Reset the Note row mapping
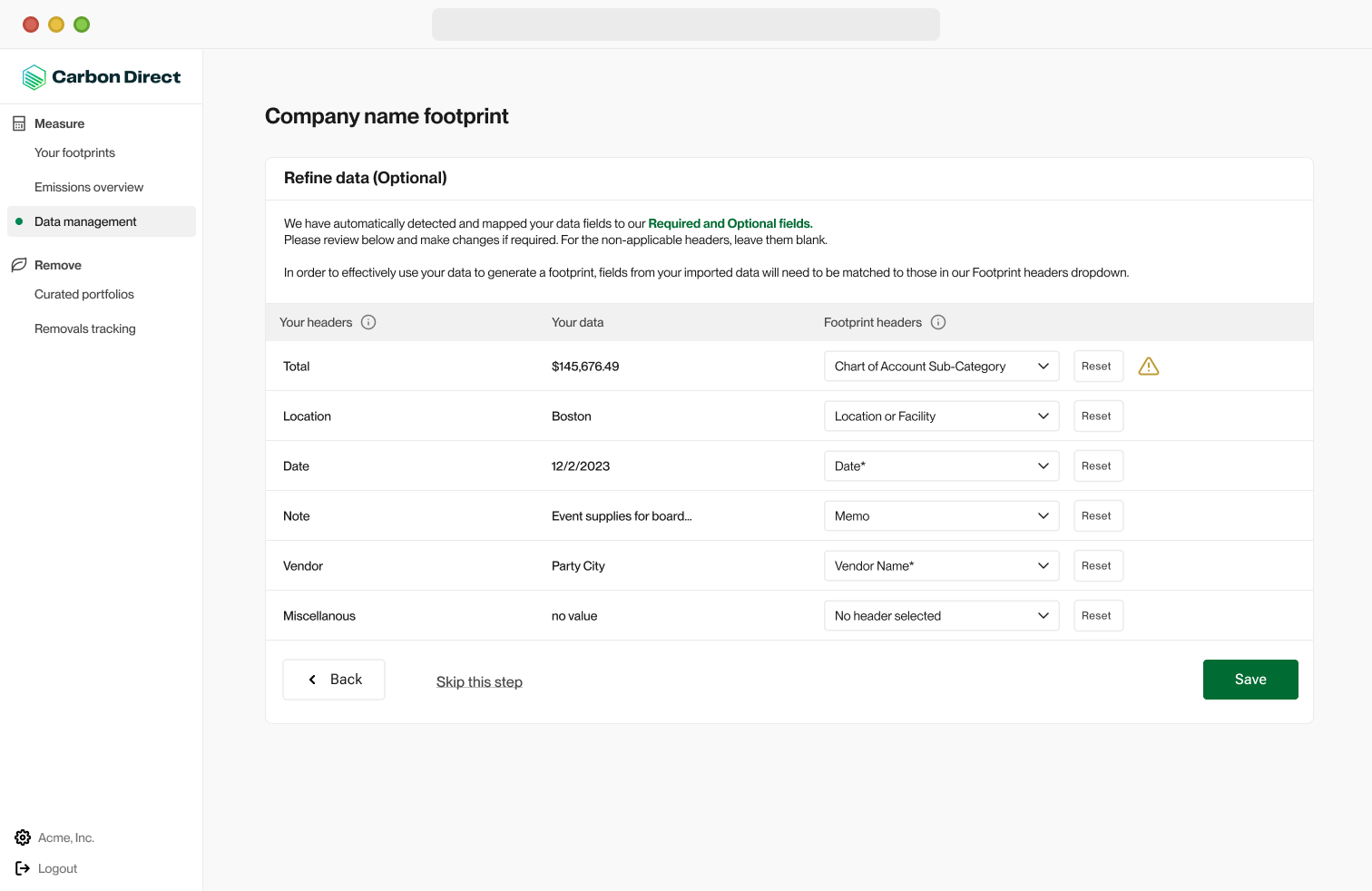 [1098, 516]
